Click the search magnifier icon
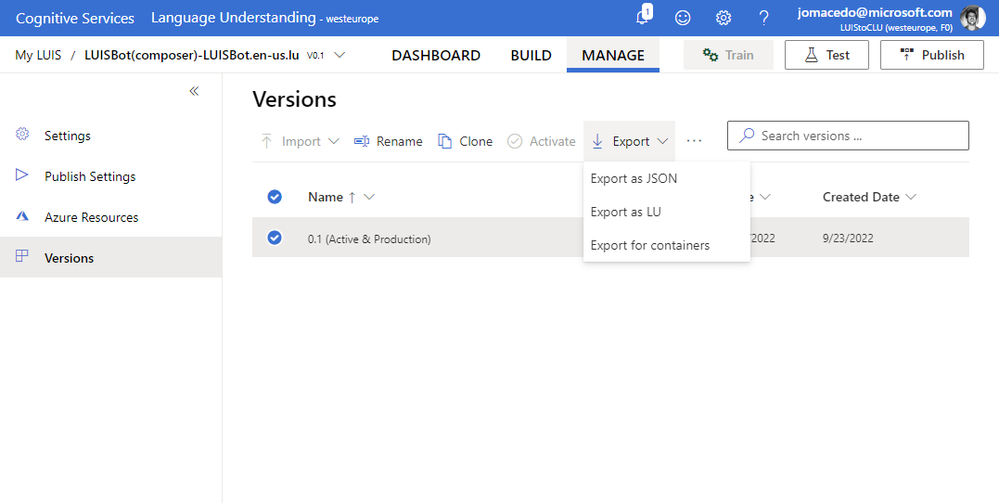The width and height of the screenshot is (999, 503). [x=746, y=135]
